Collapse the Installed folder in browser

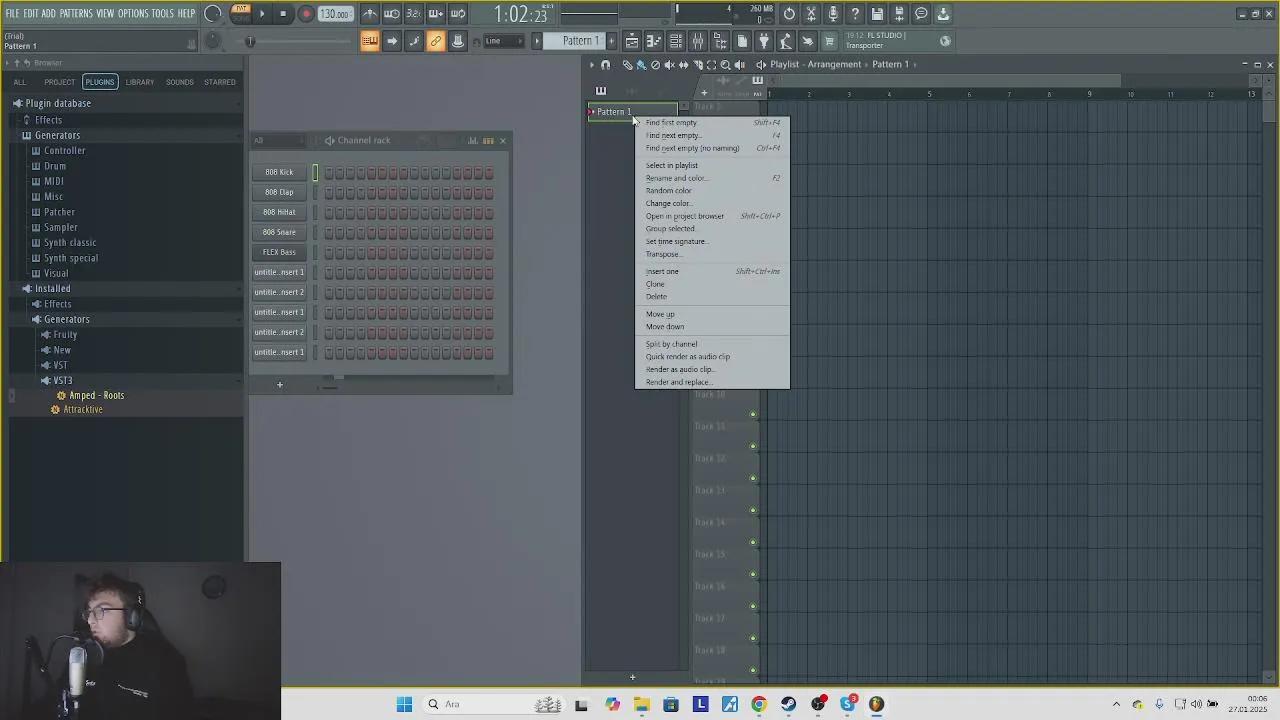click(52, 288)
